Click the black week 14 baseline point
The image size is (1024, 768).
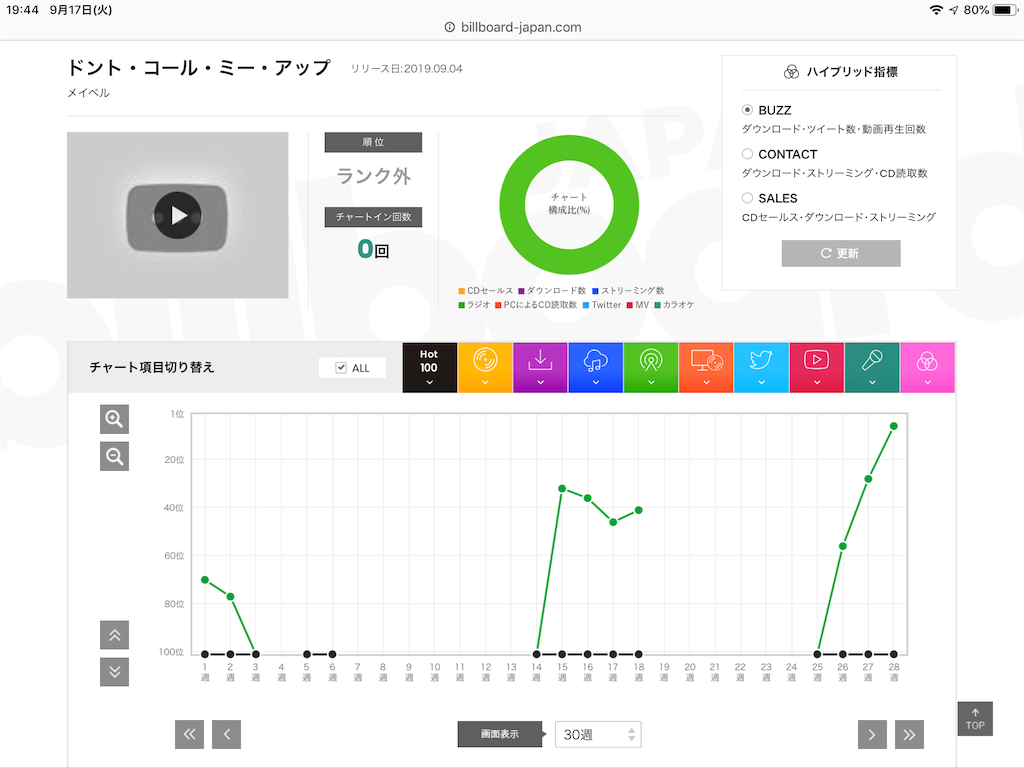(x=537, y=654)
